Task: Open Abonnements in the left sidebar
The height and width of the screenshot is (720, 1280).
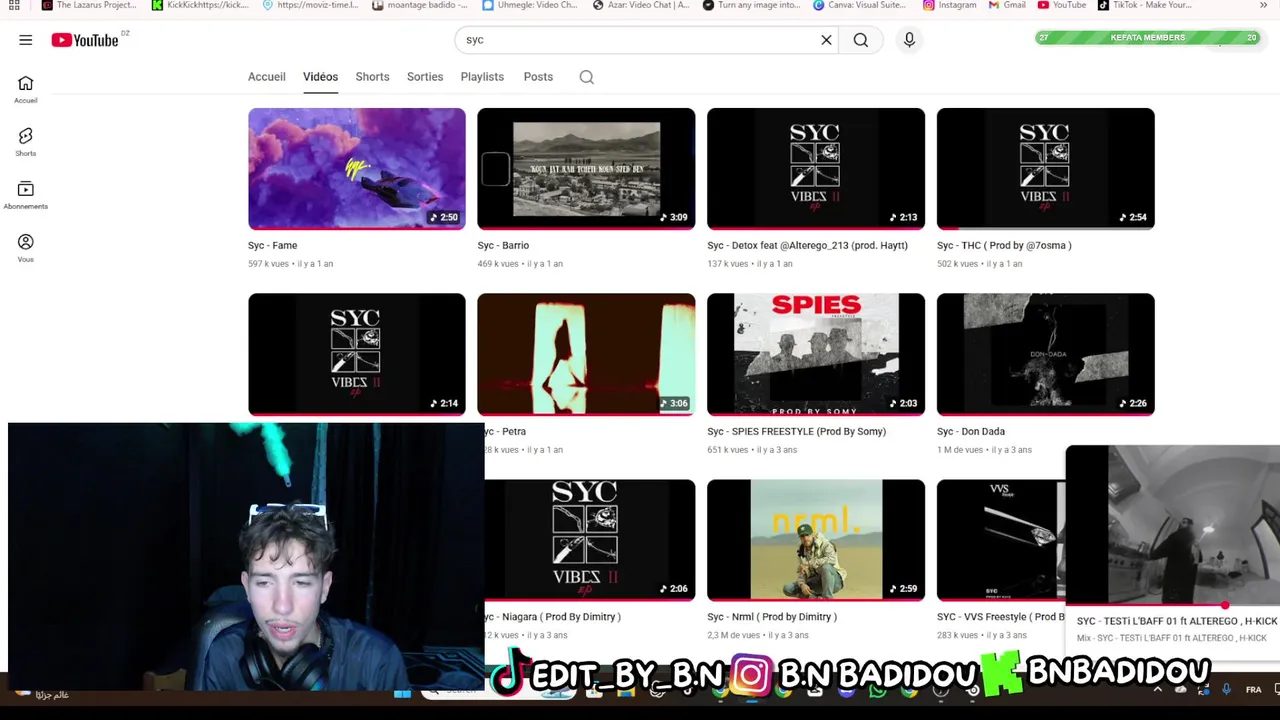Action: [x=26, y=195]
